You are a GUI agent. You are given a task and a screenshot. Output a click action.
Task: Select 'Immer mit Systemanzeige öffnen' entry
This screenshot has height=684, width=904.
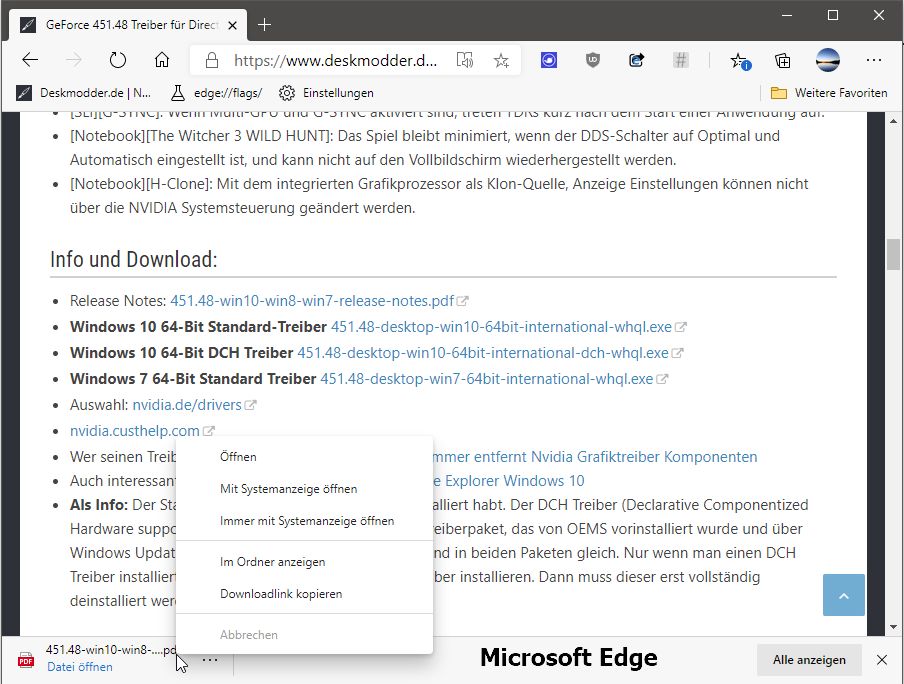[304, 521]
